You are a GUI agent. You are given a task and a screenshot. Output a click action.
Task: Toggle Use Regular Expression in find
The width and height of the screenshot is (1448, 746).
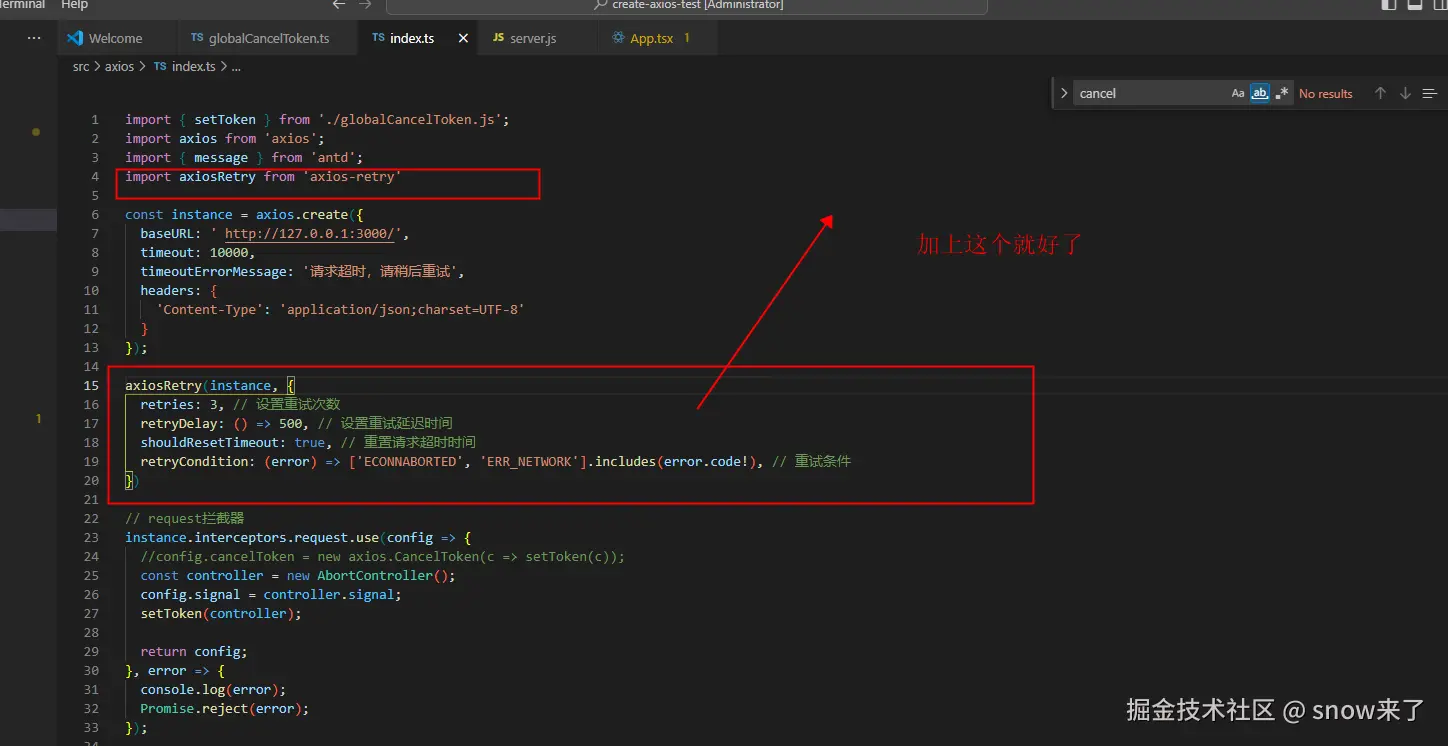(x=1282, y=93)
